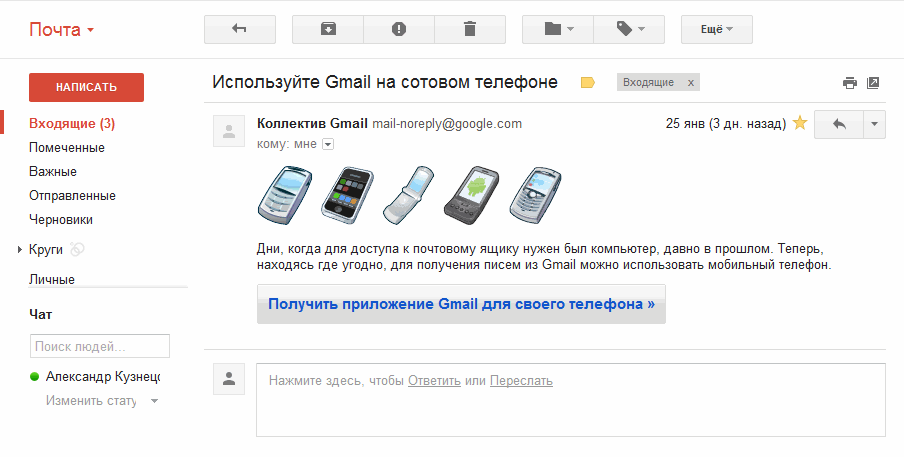Image resolution: width=904 pixels, height=457 pixels.
Task: Show details arrow next to кому: мне
Action: (327, 144)
